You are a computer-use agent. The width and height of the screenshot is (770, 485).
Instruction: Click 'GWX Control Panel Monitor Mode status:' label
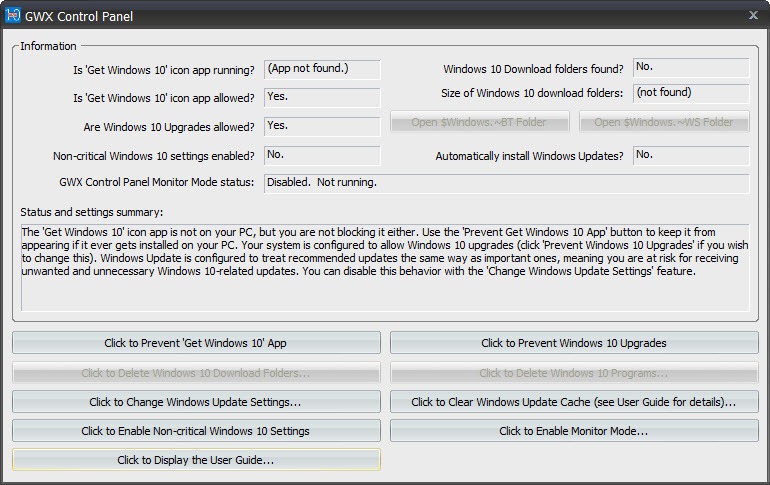pyautogui.click(x=157, y=182)
